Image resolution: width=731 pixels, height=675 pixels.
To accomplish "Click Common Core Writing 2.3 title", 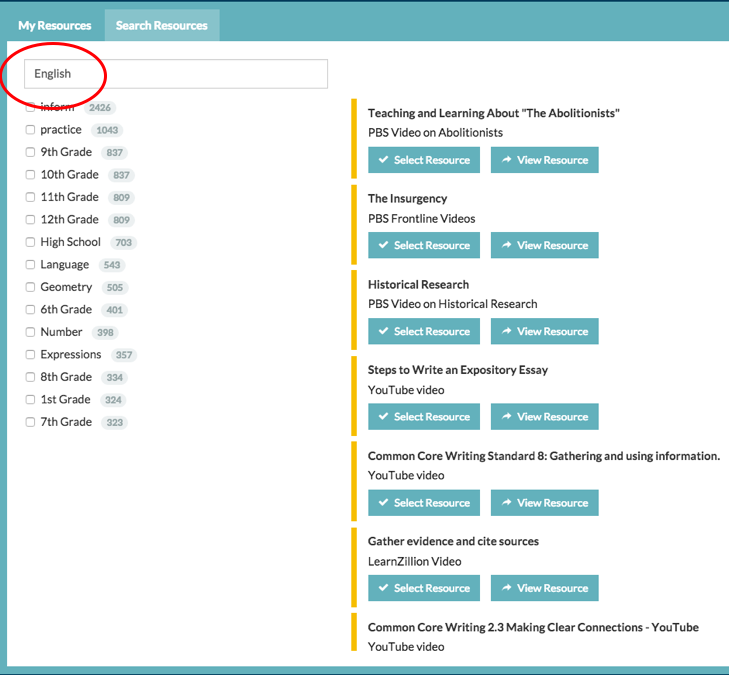I will click(x=533, y=627).
